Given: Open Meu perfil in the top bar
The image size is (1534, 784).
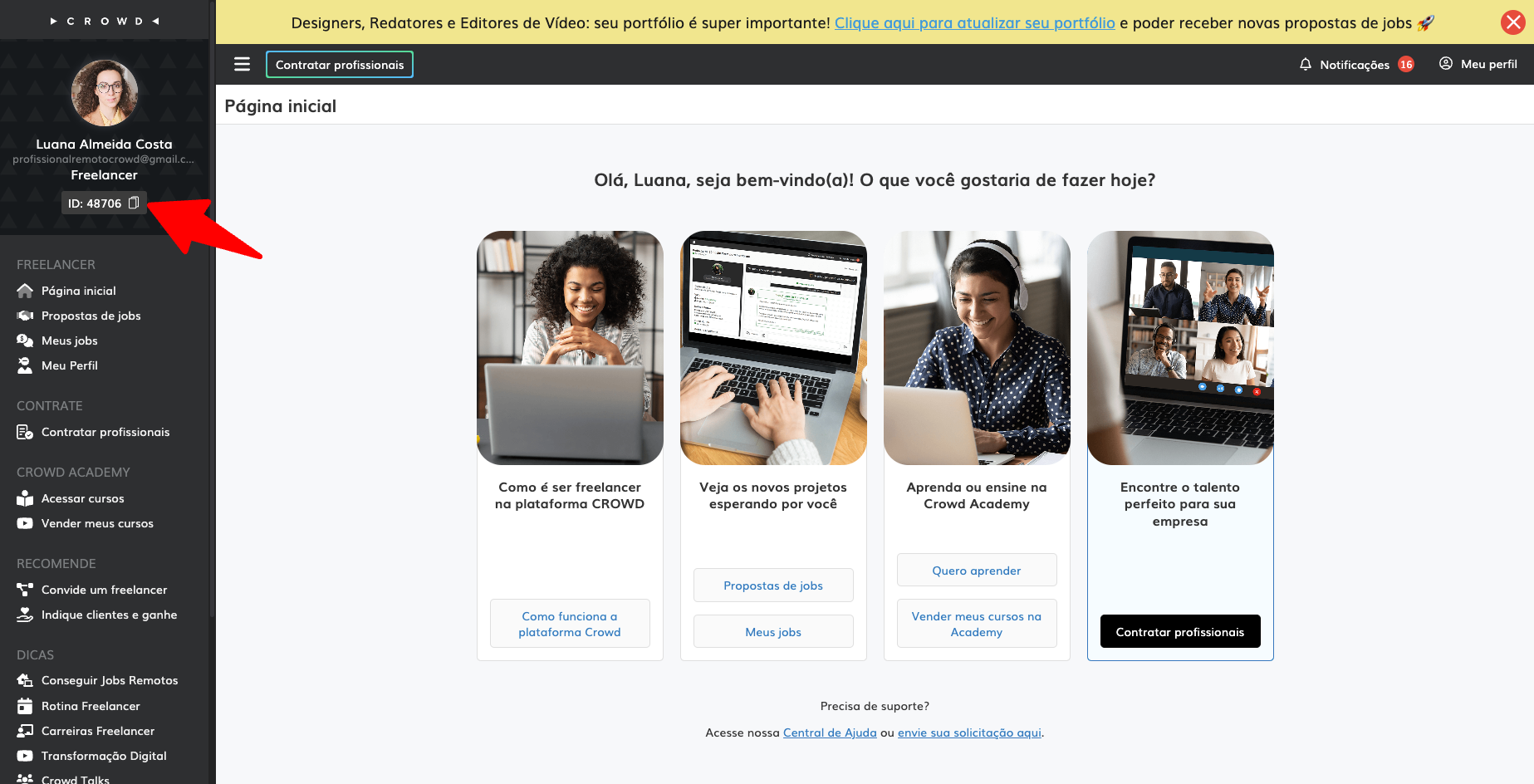Looking at the screenshot, I should [1478, 64].
